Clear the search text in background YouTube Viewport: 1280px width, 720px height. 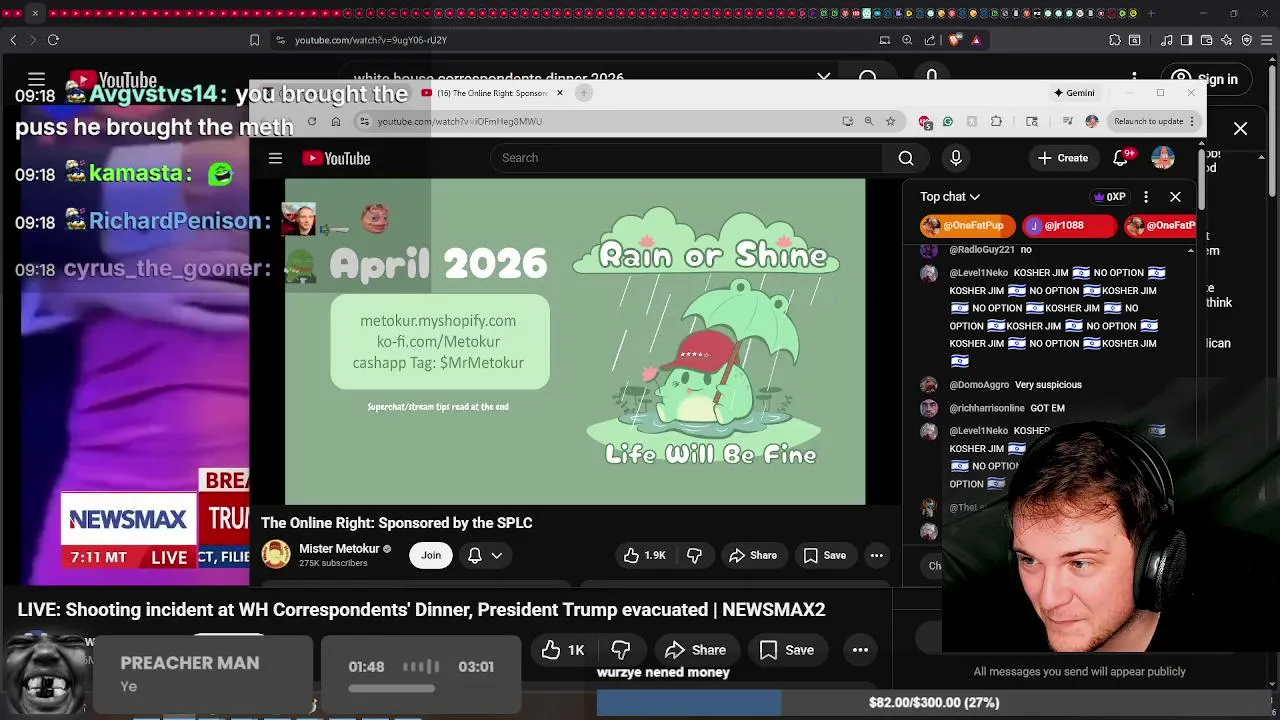coord(824,78)
